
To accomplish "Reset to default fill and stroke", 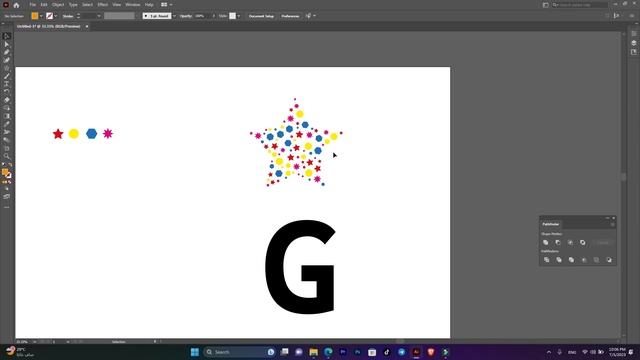I will [x=3, y=165].
